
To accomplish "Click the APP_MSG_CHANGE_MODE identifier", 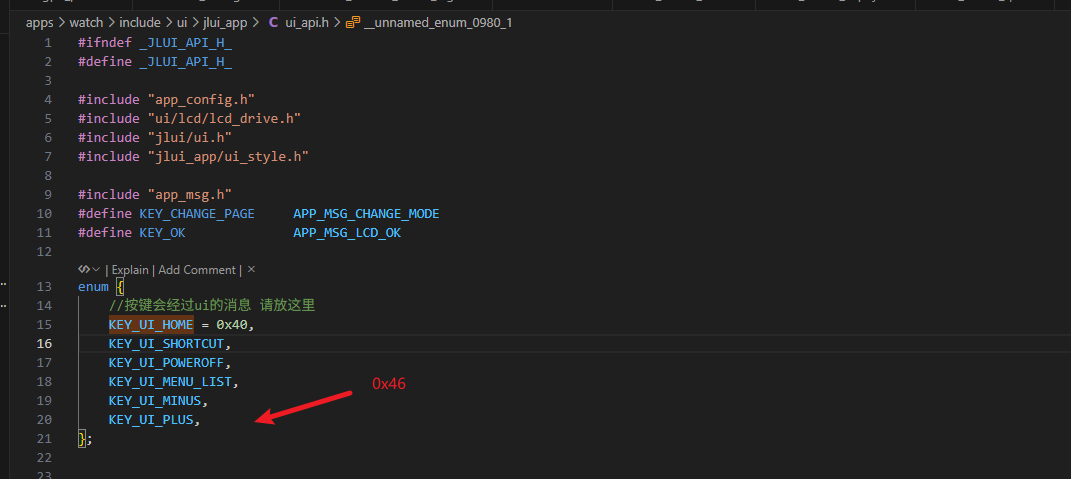I will pos(366,214).
